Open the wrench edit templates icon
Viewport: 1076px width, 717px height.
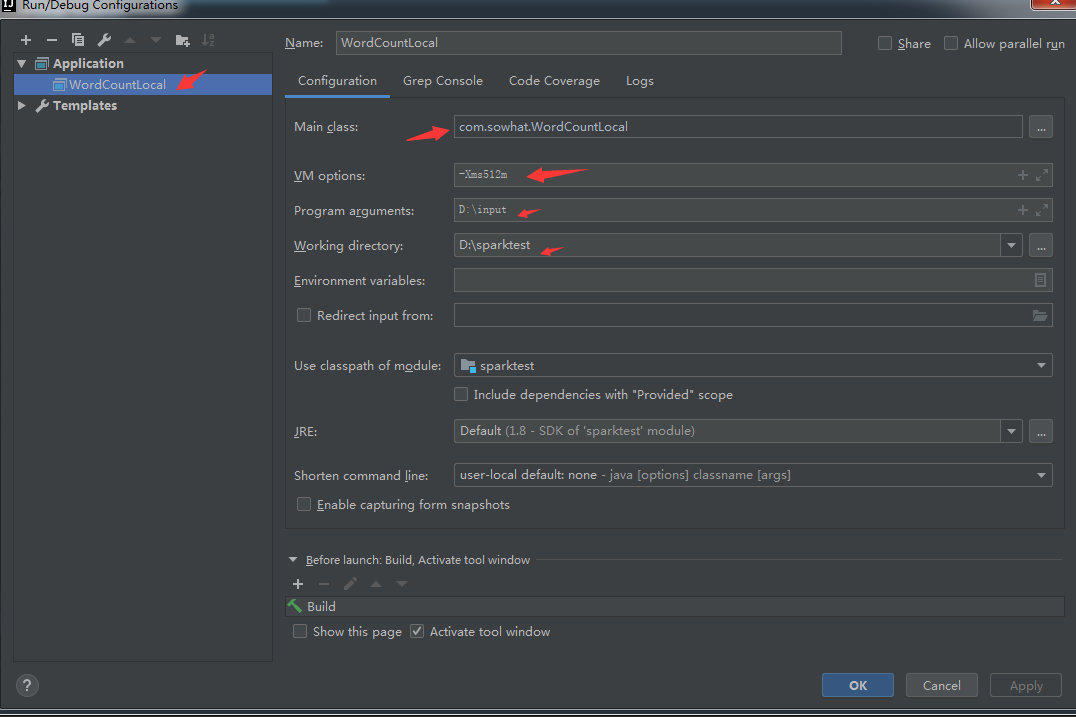[104, 40]
